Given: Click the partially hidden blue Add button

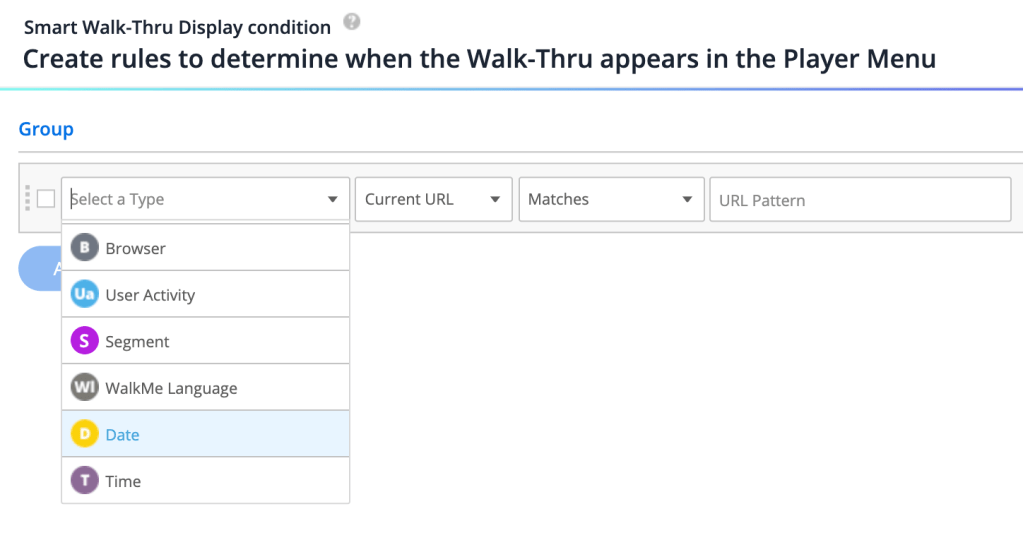Looking at the screenshot, I should (x=40, y=268).
